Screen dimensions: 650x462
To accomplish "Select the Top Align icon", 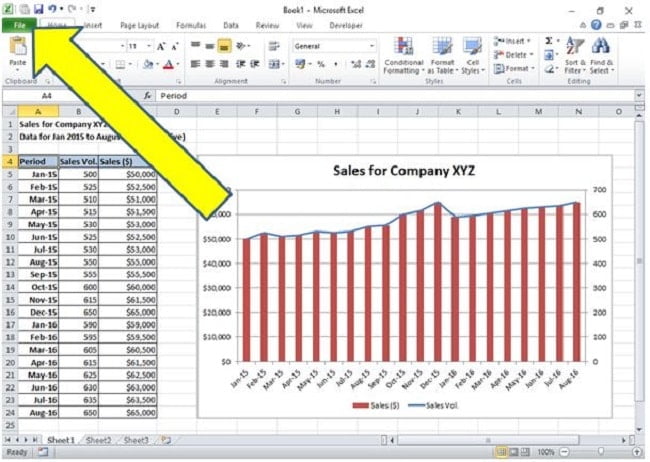I will pos(195,46).
